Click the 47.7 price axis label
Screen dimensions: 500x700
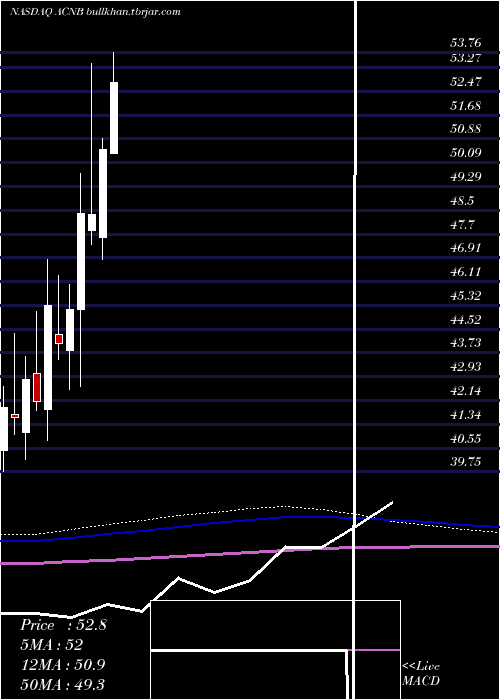tap(462, 224)
